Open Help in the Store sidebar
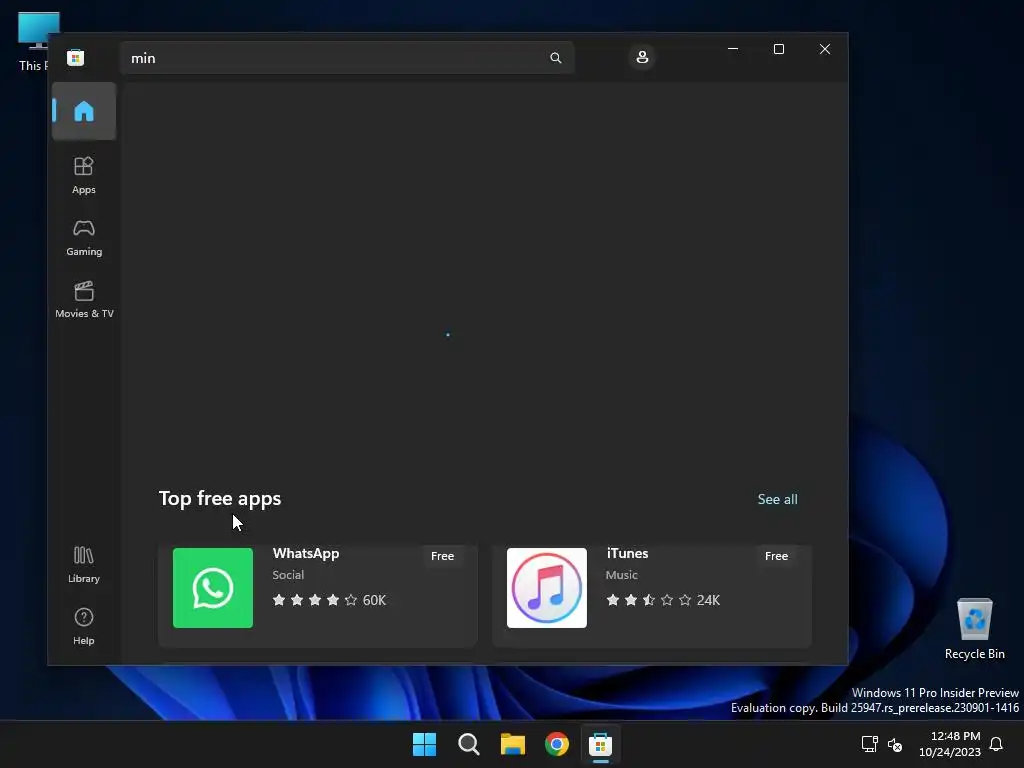Image resolution: width=1024 pixels, height=768 pixels. (x=84, y=626)
